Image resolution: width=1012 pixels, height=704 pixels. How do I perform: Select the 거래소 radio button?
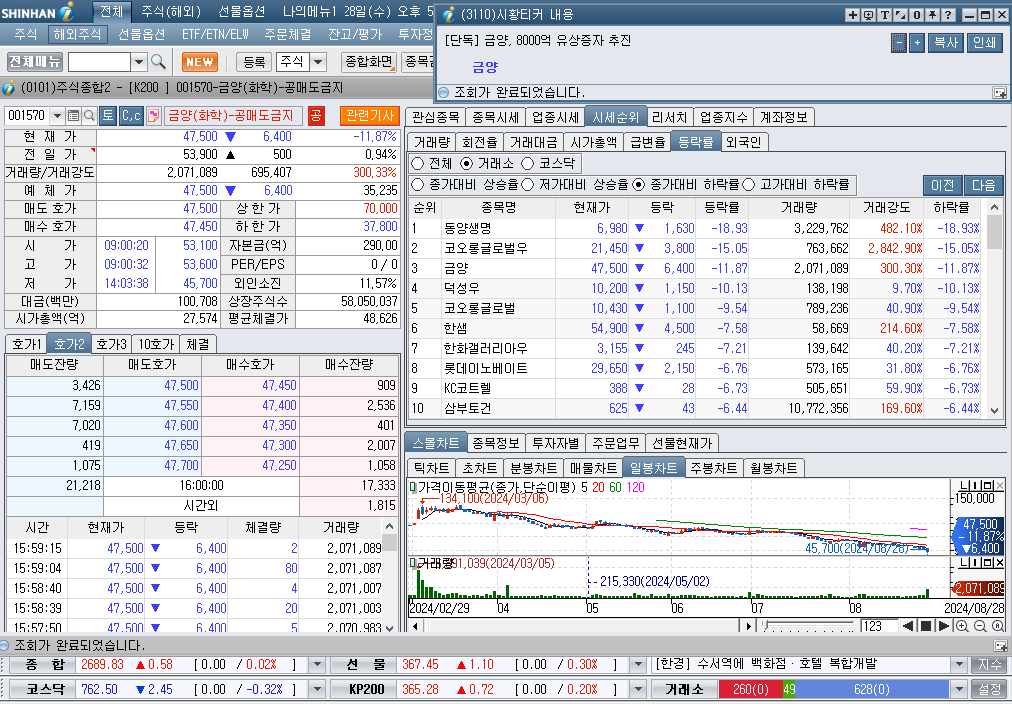point(466,164)
